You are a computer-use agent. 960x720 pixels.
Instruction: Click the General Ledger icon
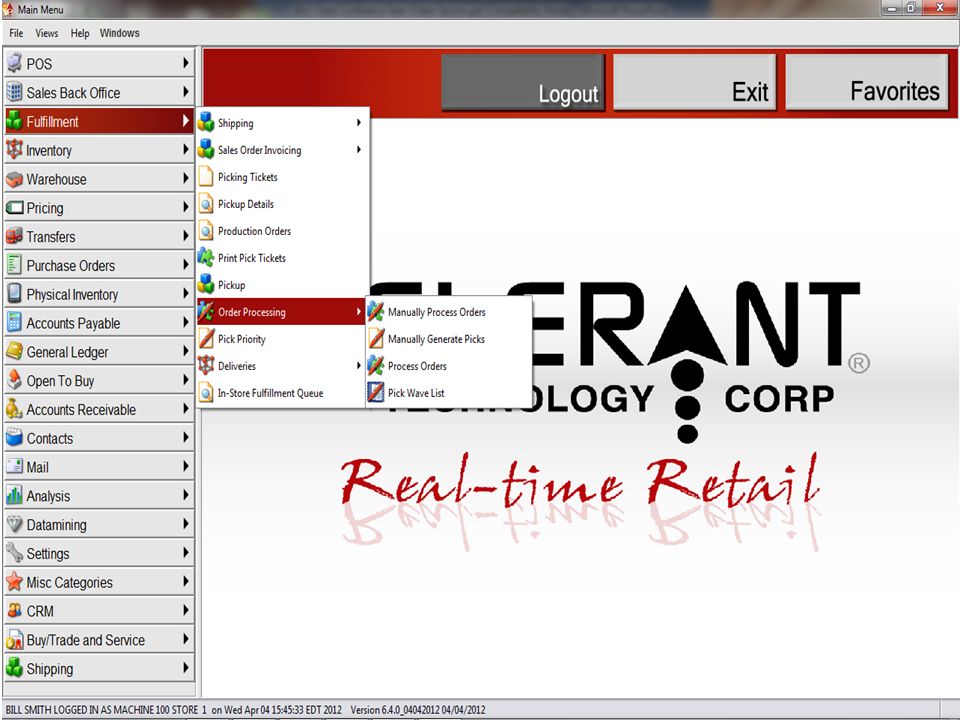pyautogui.click(x=14, y=351)
